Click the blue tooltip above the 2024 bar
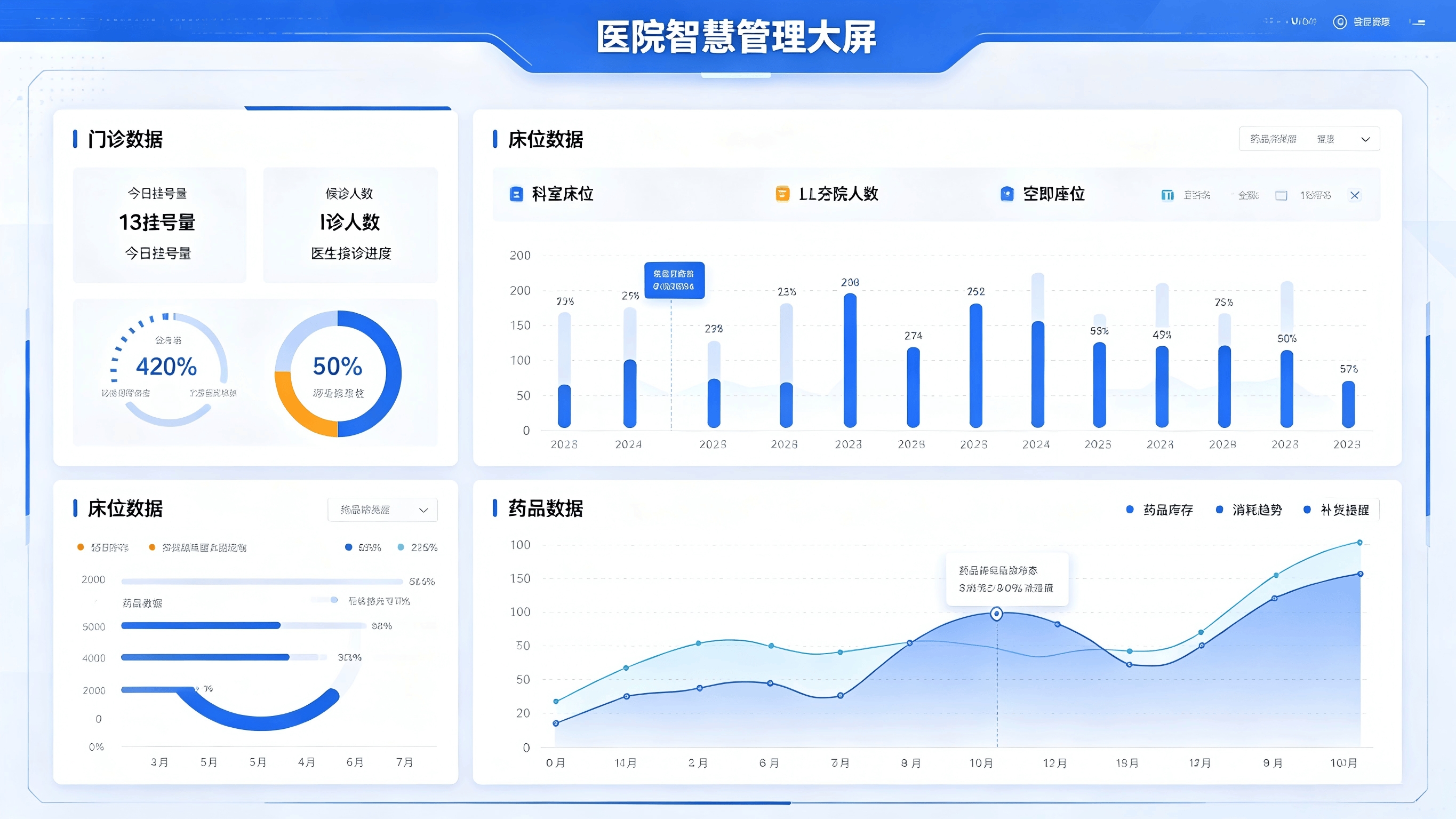Screen dimensions: 1456x819 (674, 280)
